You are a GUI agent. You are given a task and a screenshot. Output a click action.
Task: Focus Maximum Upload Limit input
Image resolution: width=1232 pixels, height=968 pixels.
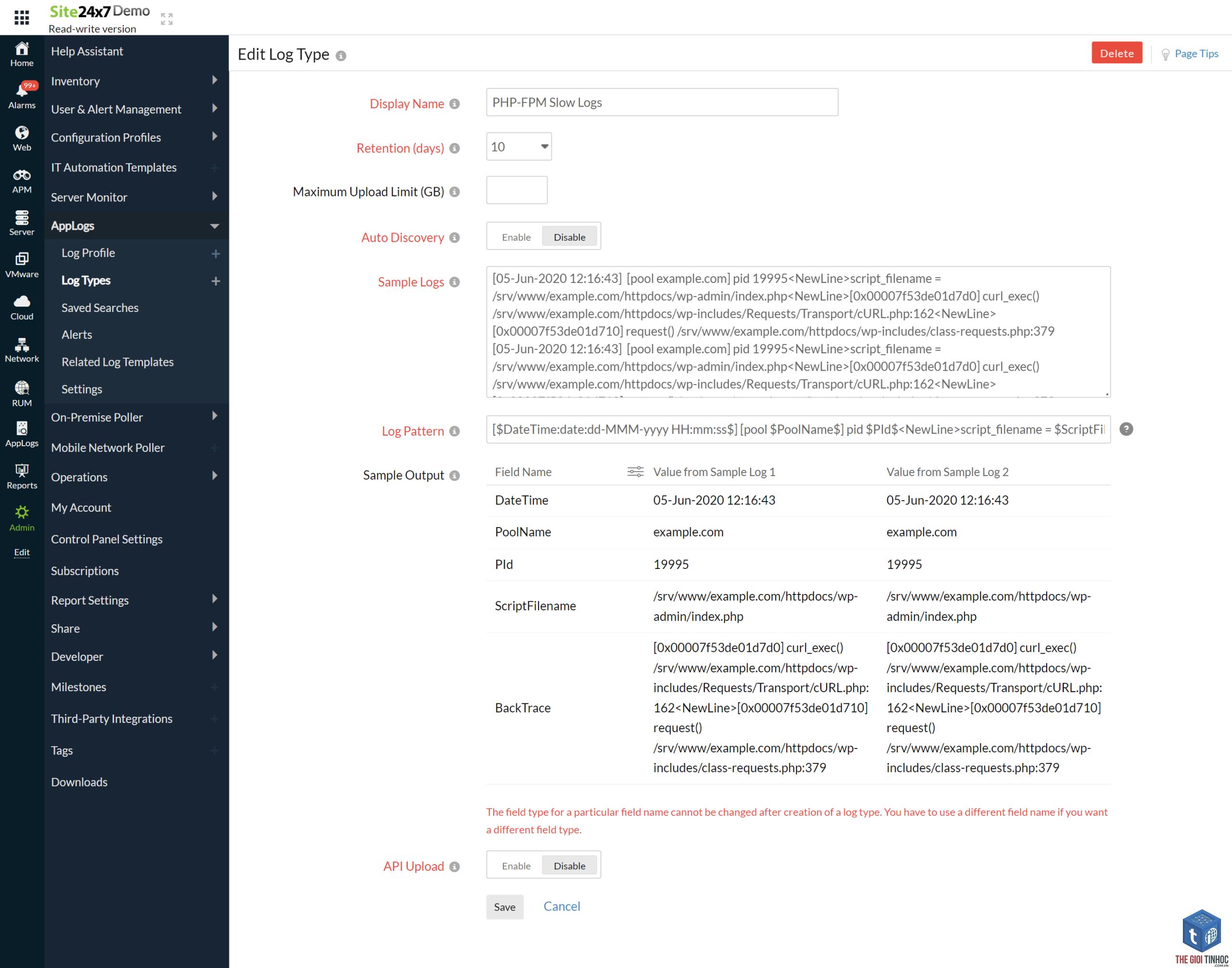[x=516, y=190]
